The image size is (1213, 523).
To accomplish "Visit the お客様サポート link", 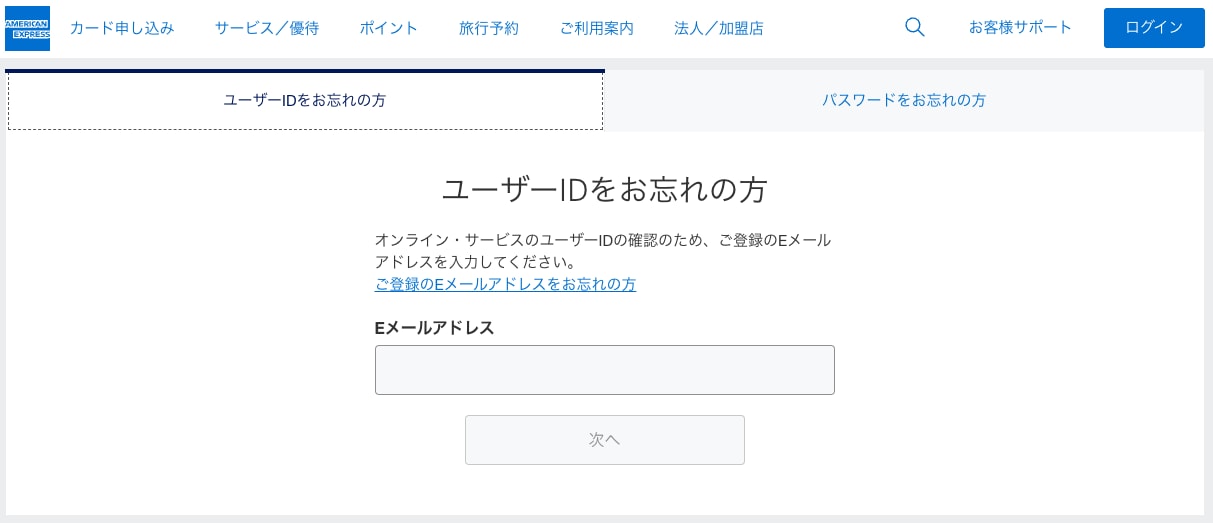I will click(1020, 27).
